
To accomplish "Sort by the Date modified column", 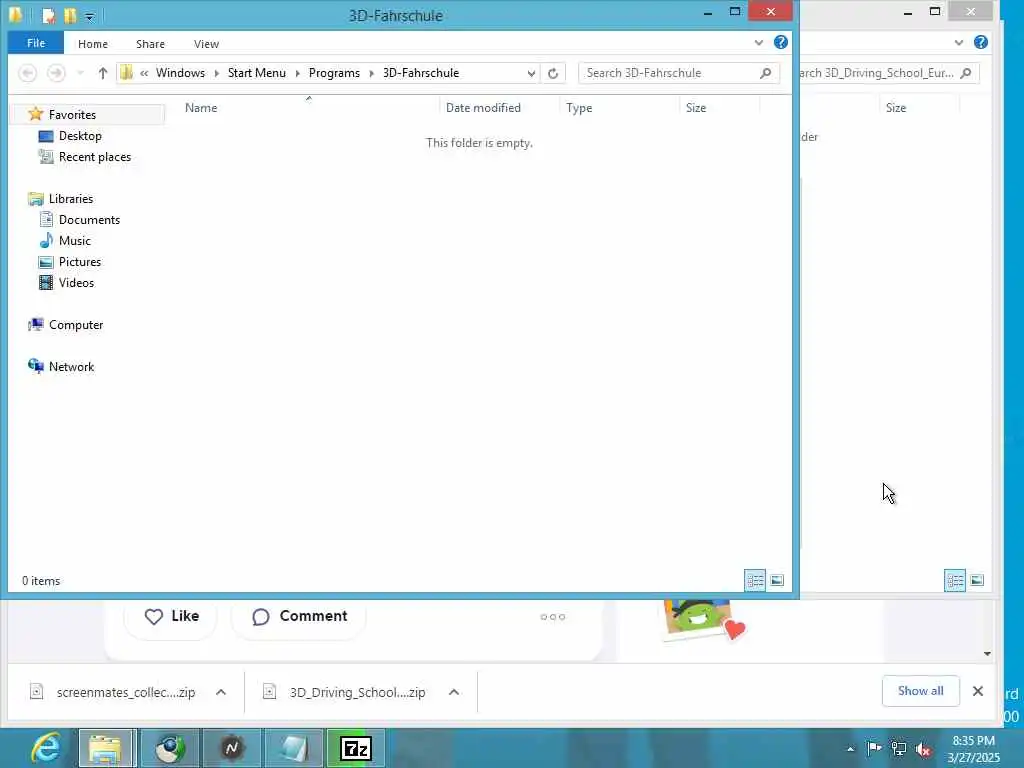I will (x=483, y=108).
